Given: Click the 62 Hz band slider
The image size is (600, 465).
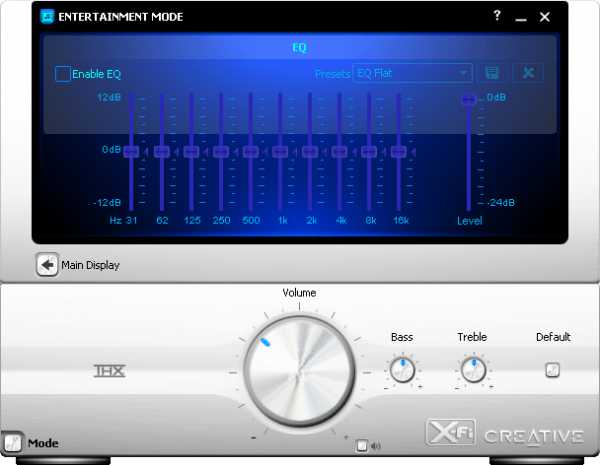Looking at the screenshot, I should pyautogui.click(x=162, y=152).
